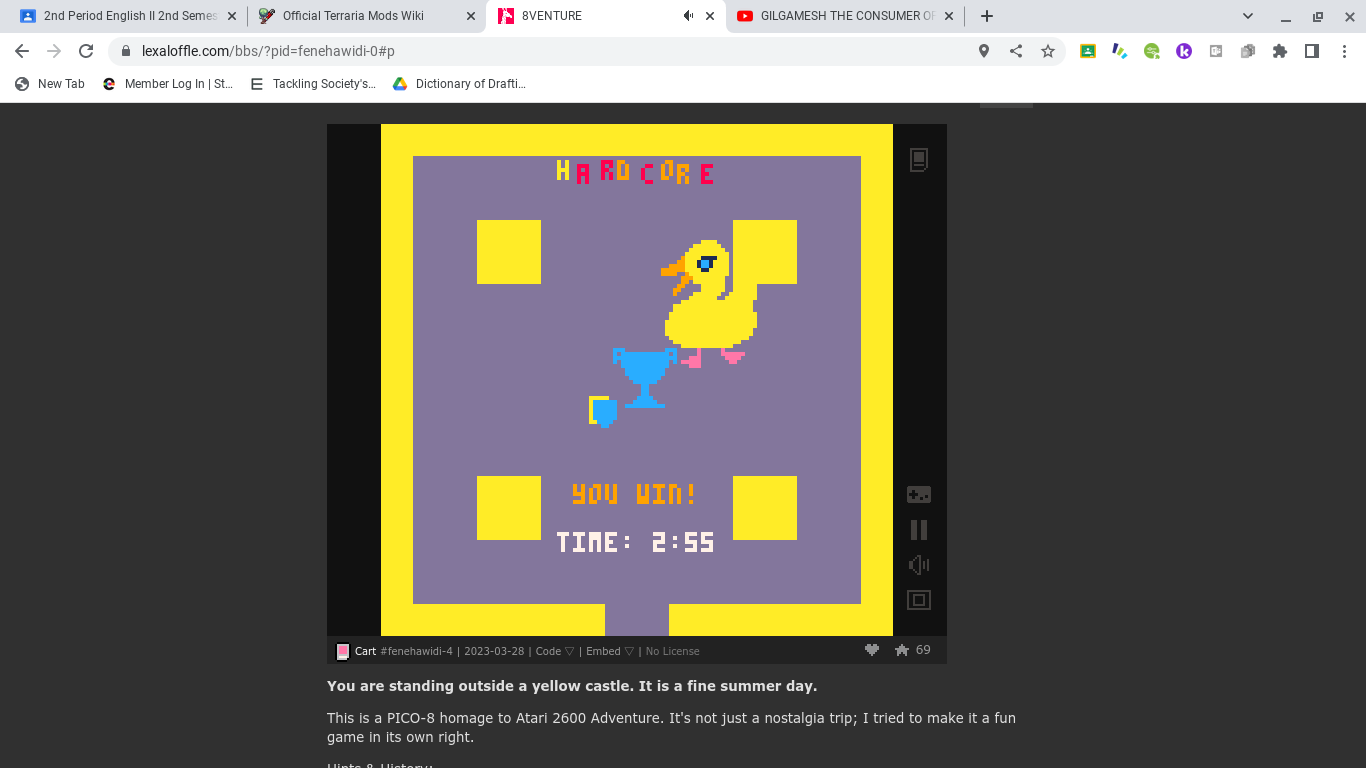Click the No License label
The image size is (1366, 768).
click(672, 651)
